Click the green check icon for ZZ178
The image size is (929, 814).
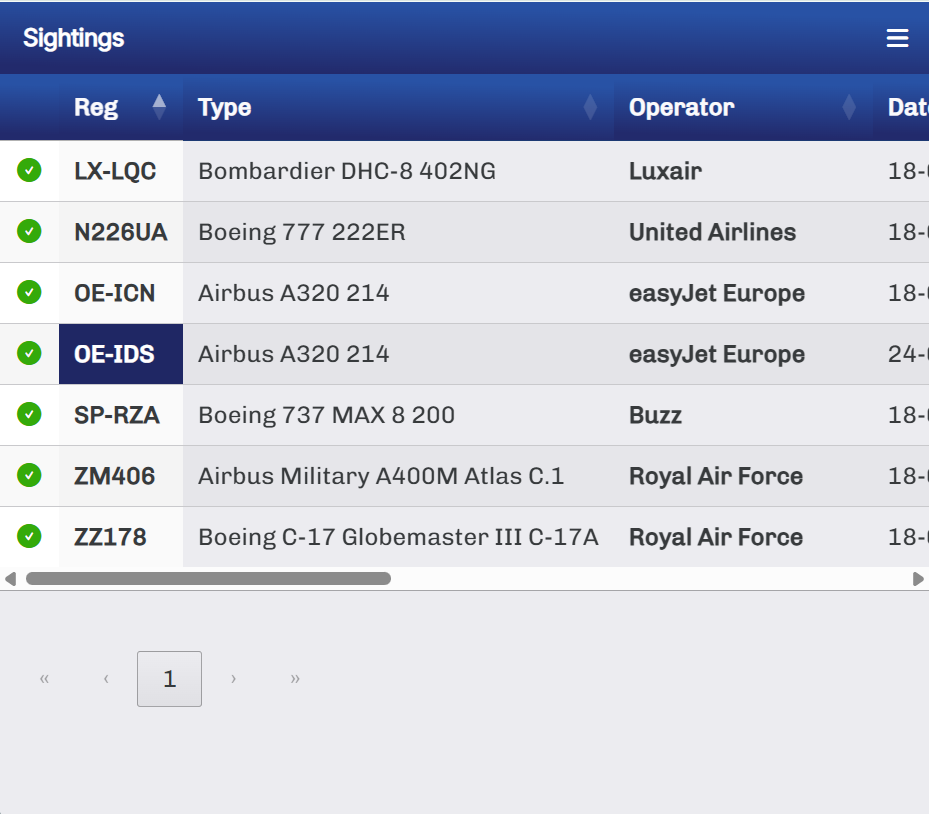click(x=29, y=536)
